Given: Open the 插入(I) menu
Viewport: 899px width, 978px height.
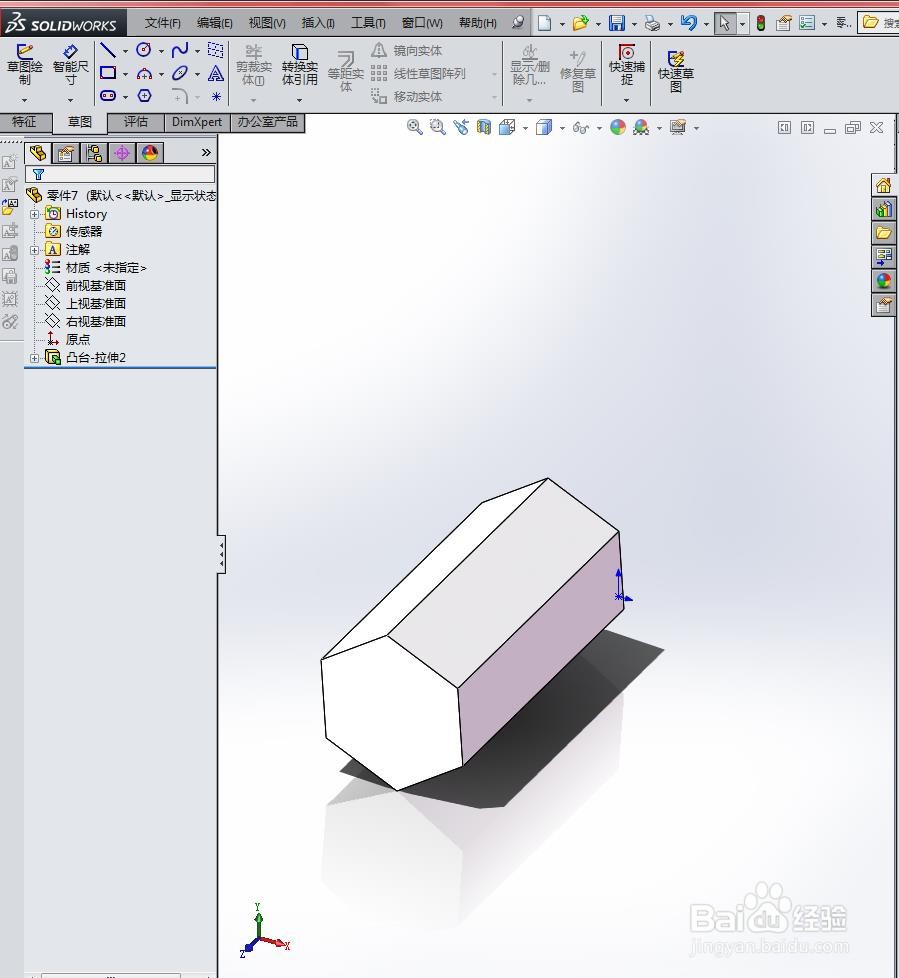Looking at the screenshot, I should pos(318,23).
